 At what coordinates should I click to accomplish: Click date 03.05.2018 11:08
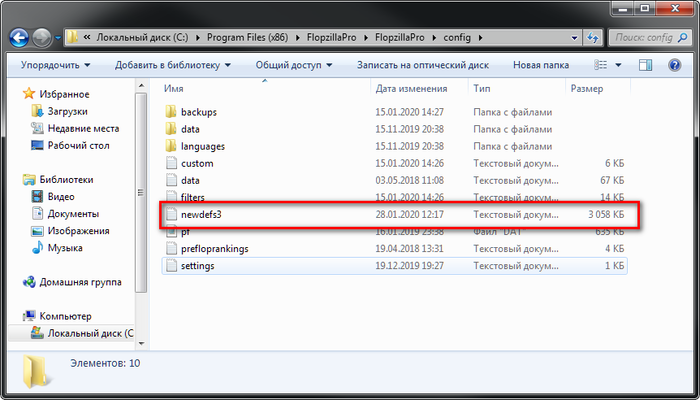pos(409,180)
